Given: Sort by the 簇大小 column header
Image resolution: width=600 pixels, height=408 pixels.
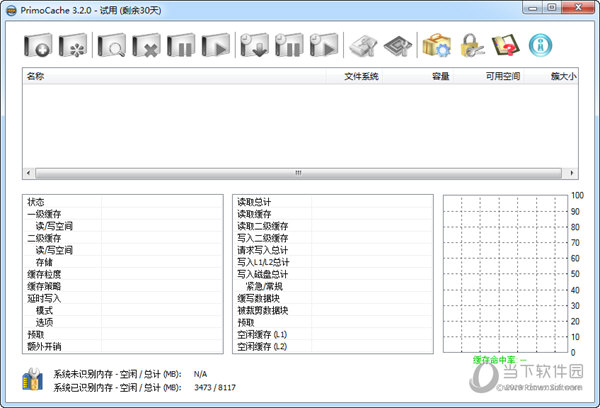Looking at the screenshot, I should pyautogui.click(x=550, y=76).
